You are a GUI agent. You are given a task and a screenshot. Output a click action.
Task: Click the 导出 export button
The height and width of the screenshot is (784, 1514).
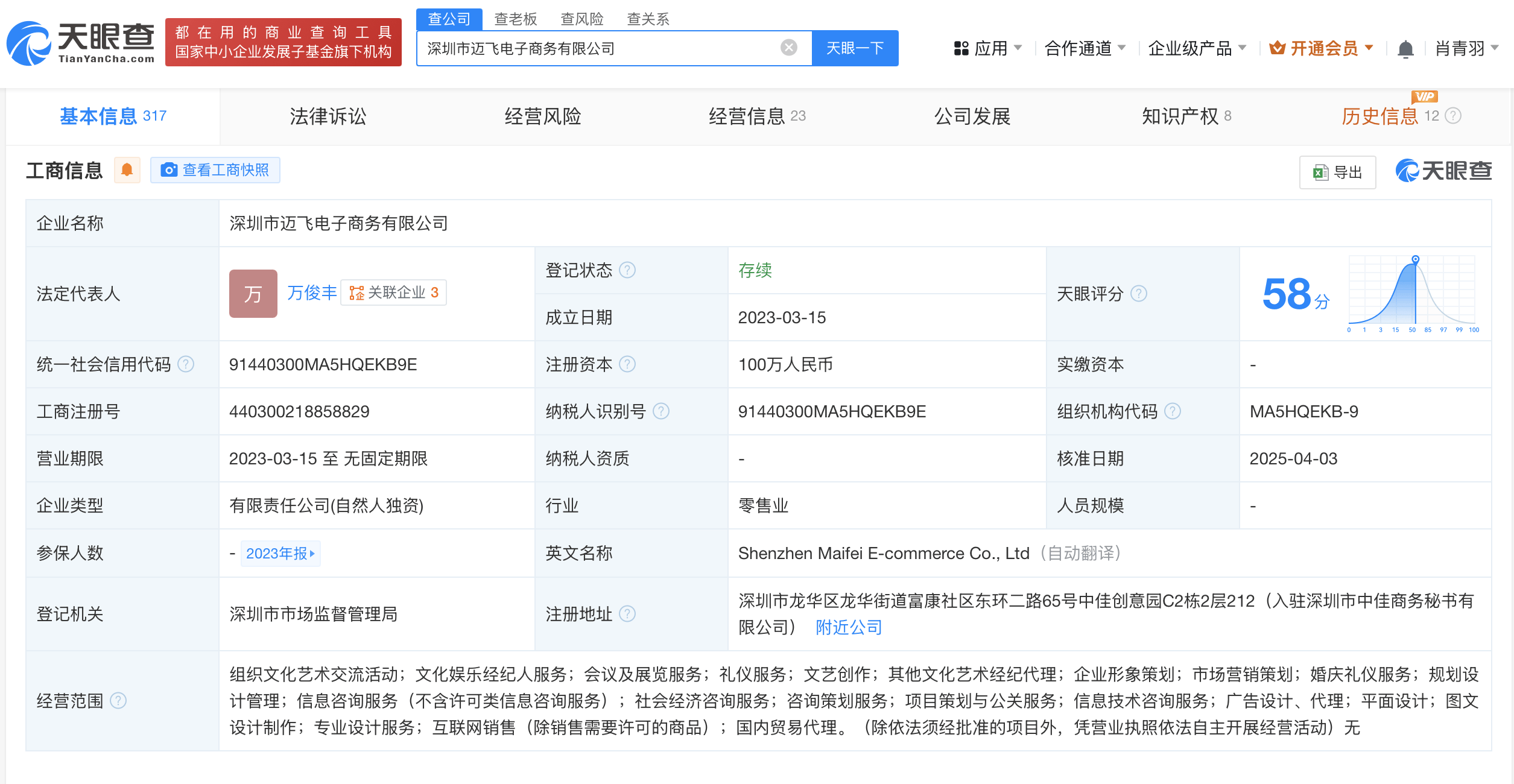pyautogui.click(x=1337, y=172)
